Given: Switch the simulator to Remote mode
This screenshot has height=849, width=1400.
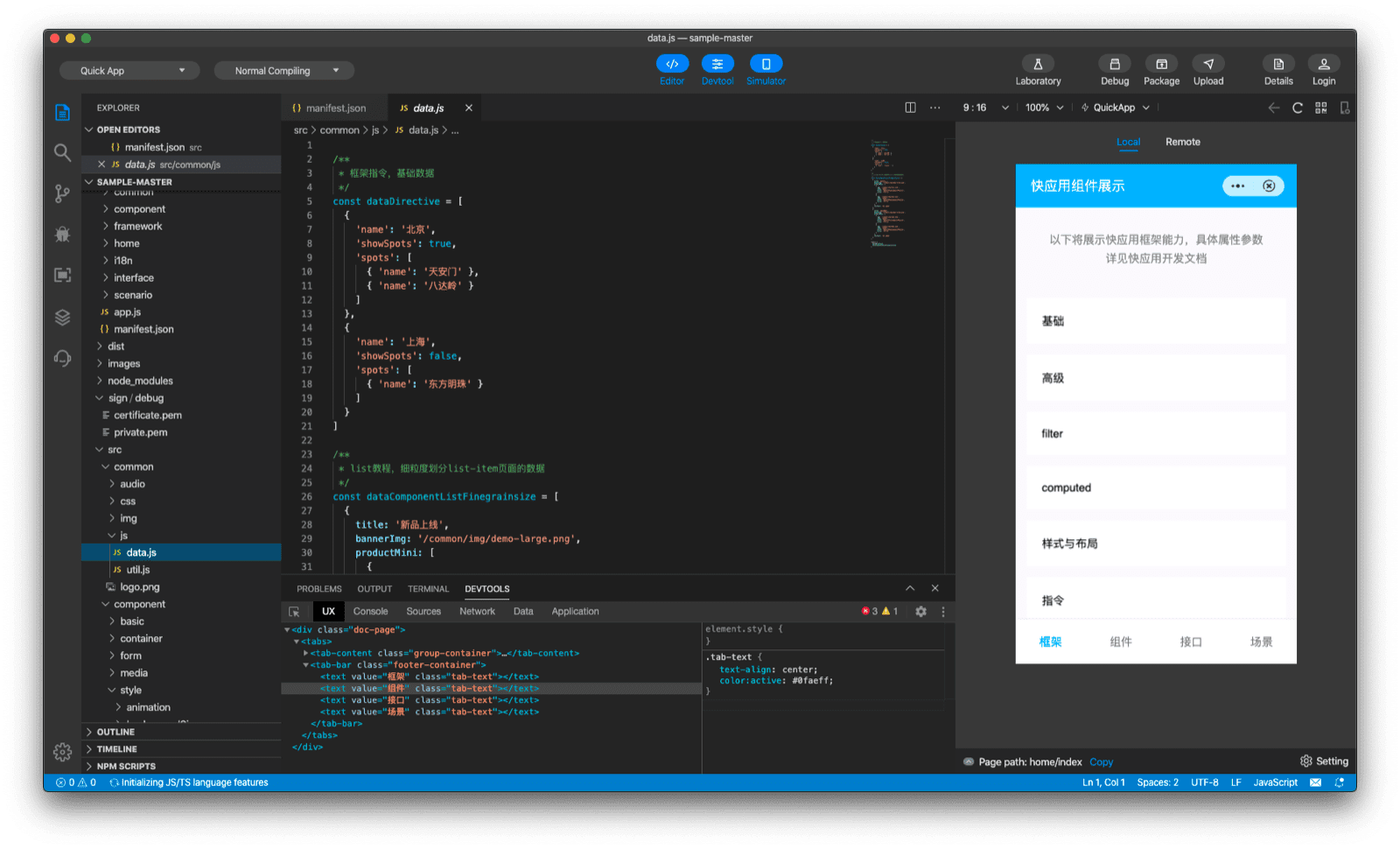Looking at the screenshot, I should pos(1183,141).
